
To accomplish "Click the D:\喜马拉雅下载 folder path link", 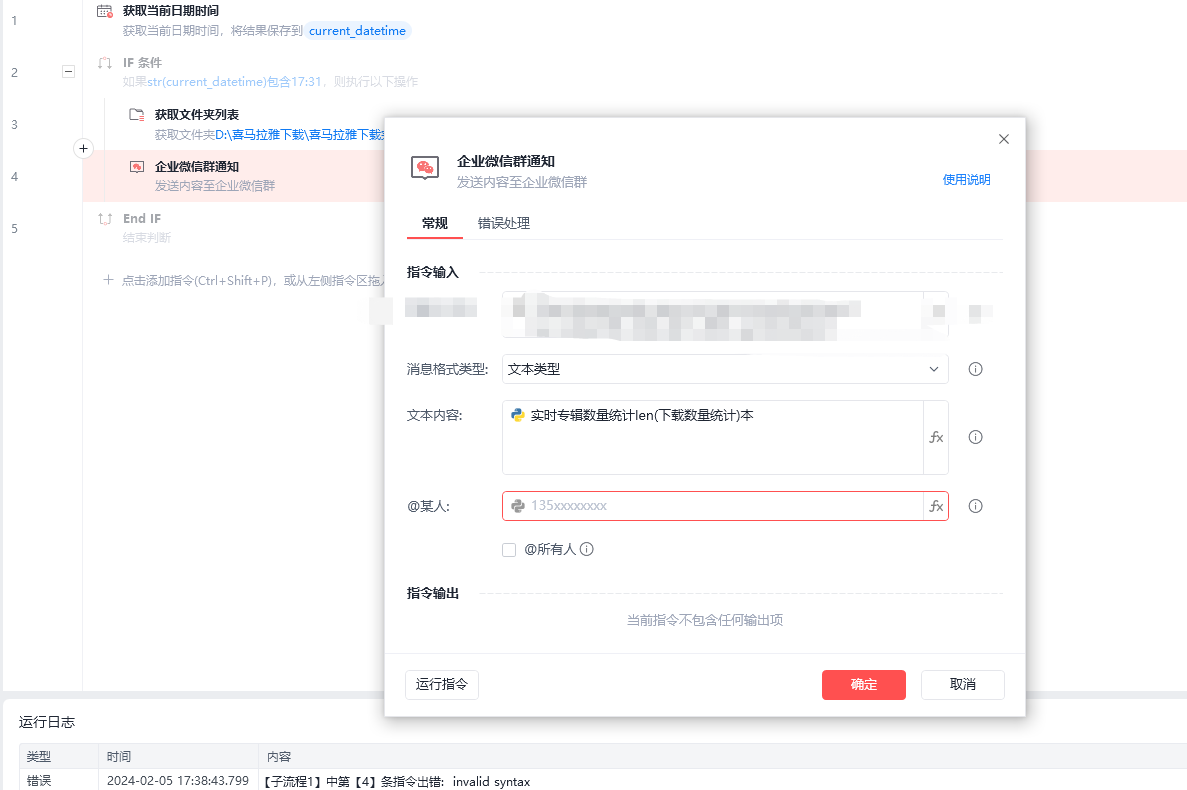I will click(x=300, y=135).
